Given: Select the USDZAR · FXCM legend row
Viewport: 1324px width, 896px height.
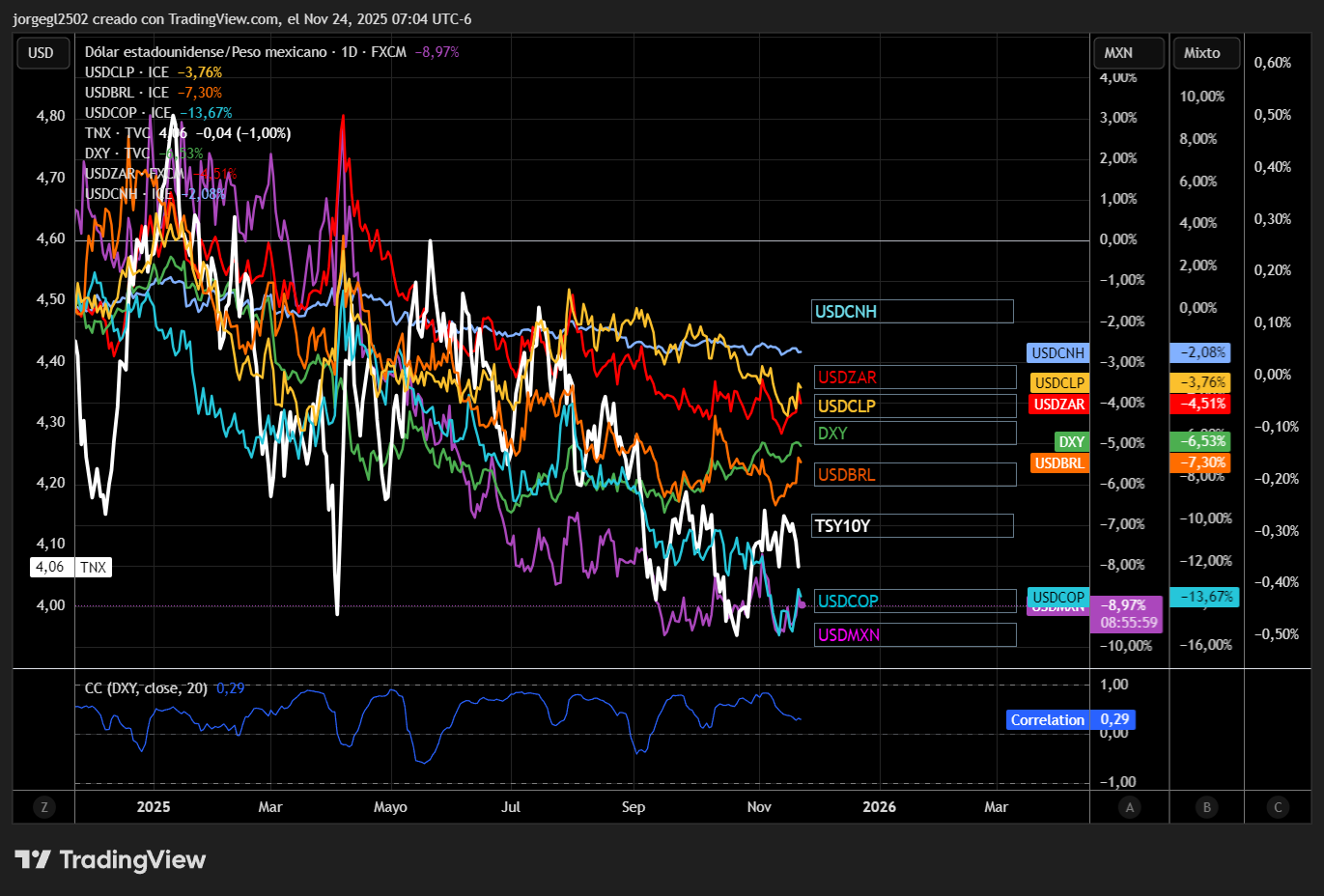Looking at the screenshot, I should (x=160, y=174).
